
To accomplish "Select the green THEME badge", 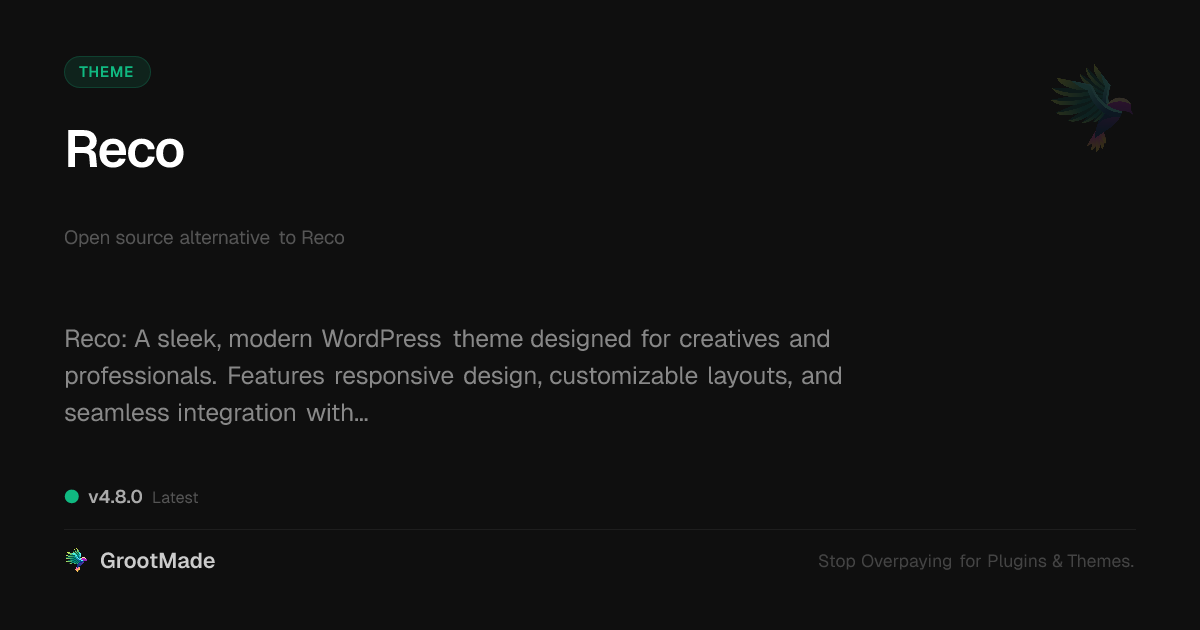I will (x=107, y=72).
